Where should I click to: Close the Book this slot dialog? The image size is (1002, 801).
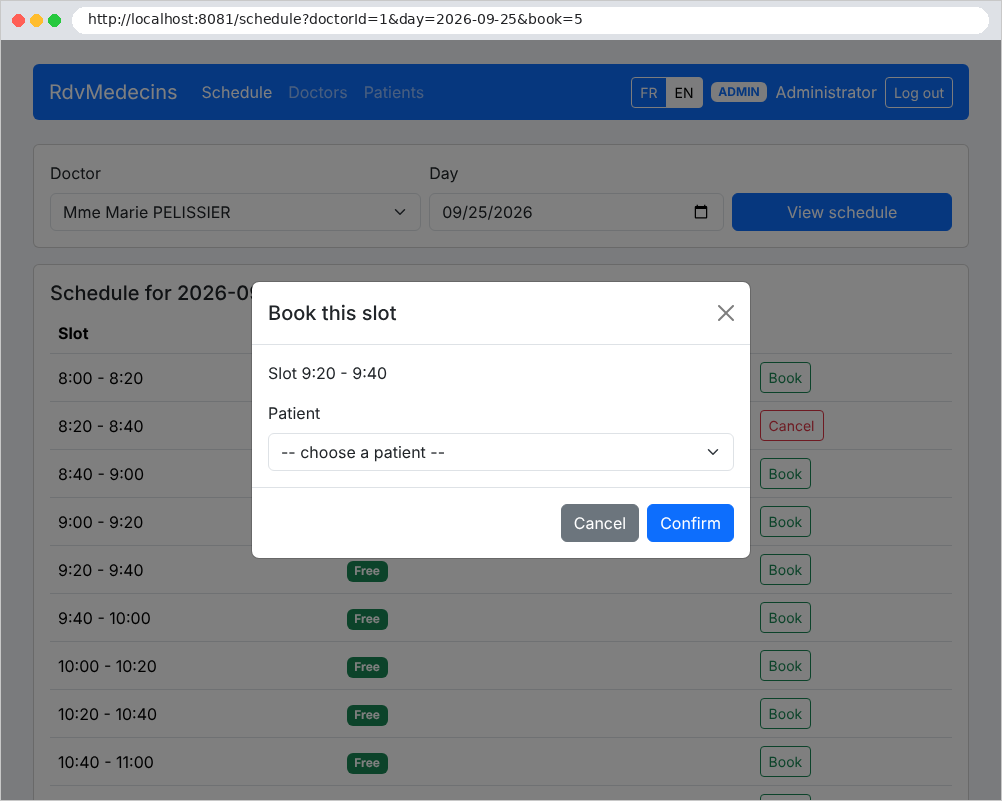pyautogui.click(x=725, y=313)
